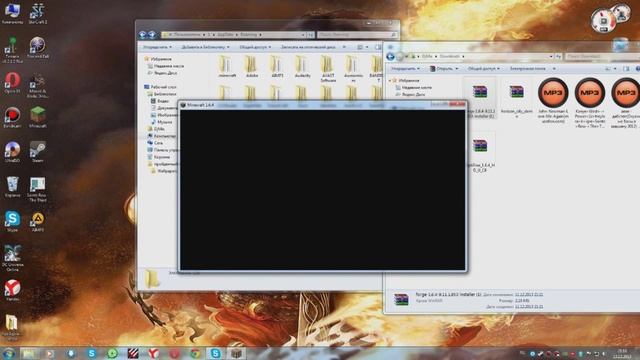Click the Roaming address bar in left Explorer
The width and height of the screenshot is (640, 360).
233,35
